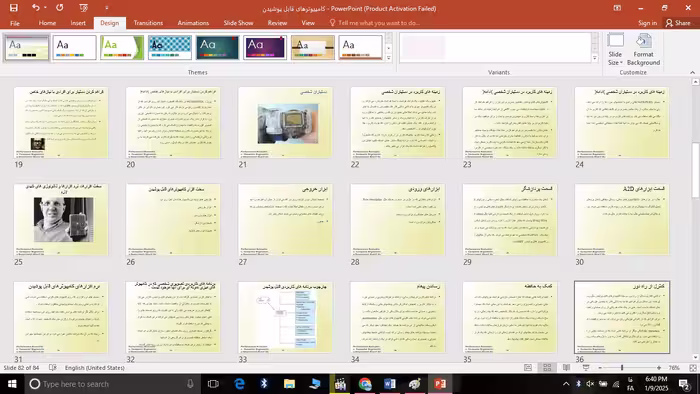The width and height of the screenshot is (700, 394).
Task: Select the plain white Office theme
Action: click(75, 47)
